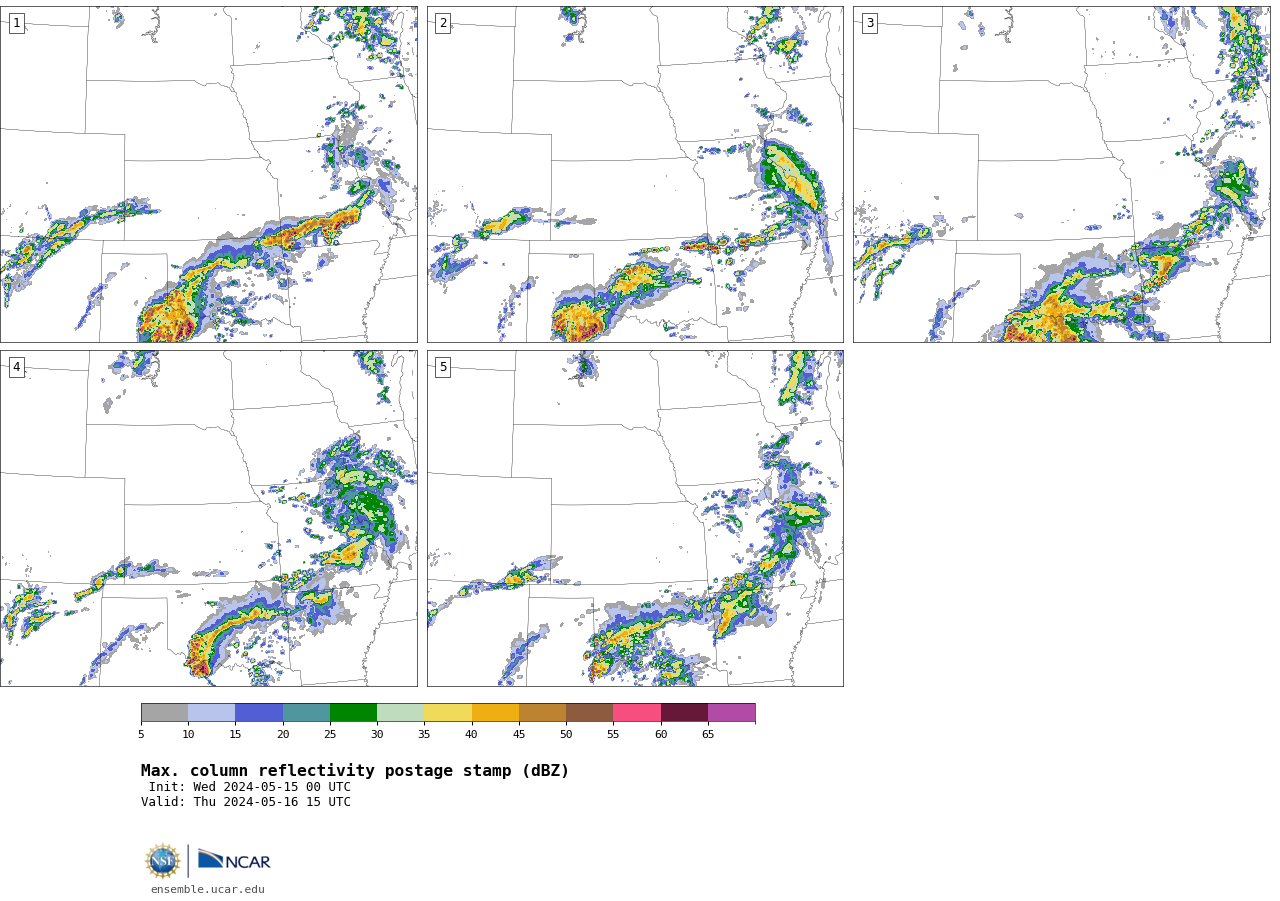Select the tan 45-50 dBZ swatch
This screenshot has width=1280, height=901.
click(x=542, y=712)
